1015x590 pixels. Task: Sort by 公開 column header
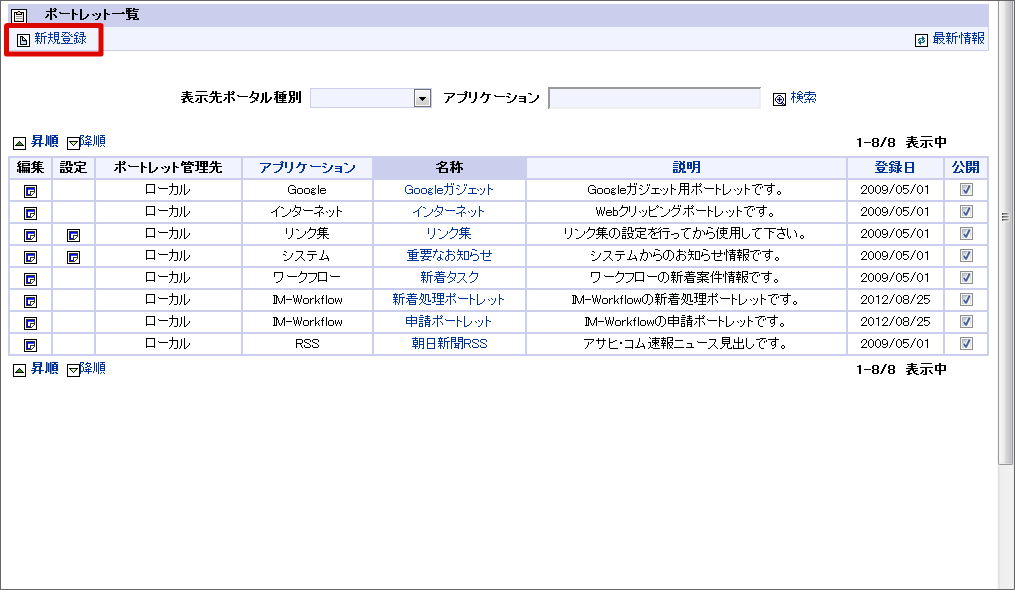click(966, 168)
